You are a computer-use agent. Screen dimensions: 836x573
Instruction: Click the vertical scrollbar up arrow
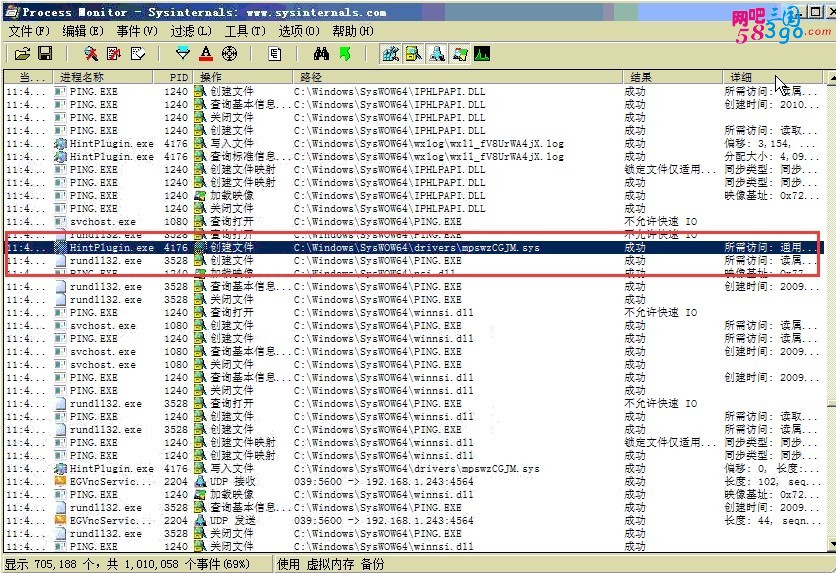click(831, 78)
